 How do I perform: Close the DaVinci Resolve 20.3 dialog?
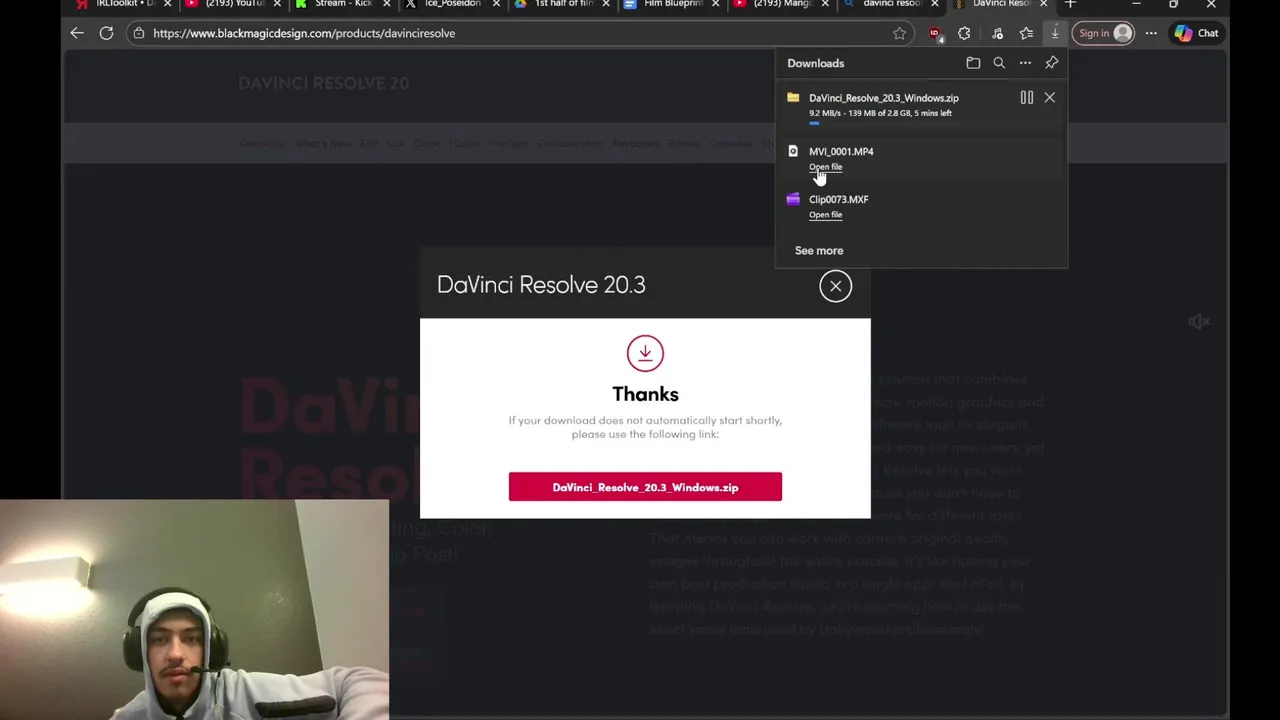pyautogui.click(x=835, y=286)
